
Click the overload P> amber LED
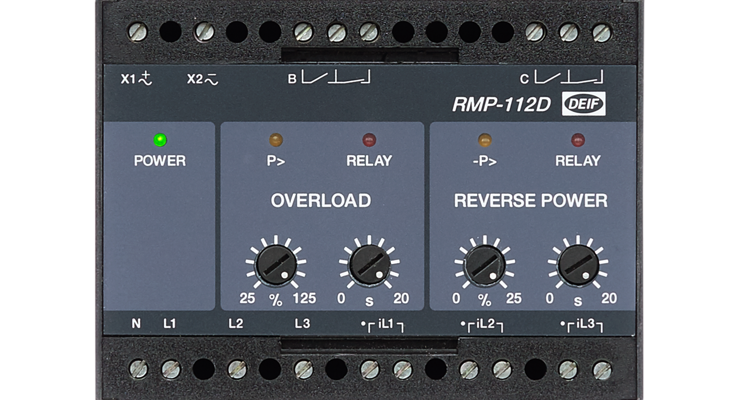tap(276, 139)
